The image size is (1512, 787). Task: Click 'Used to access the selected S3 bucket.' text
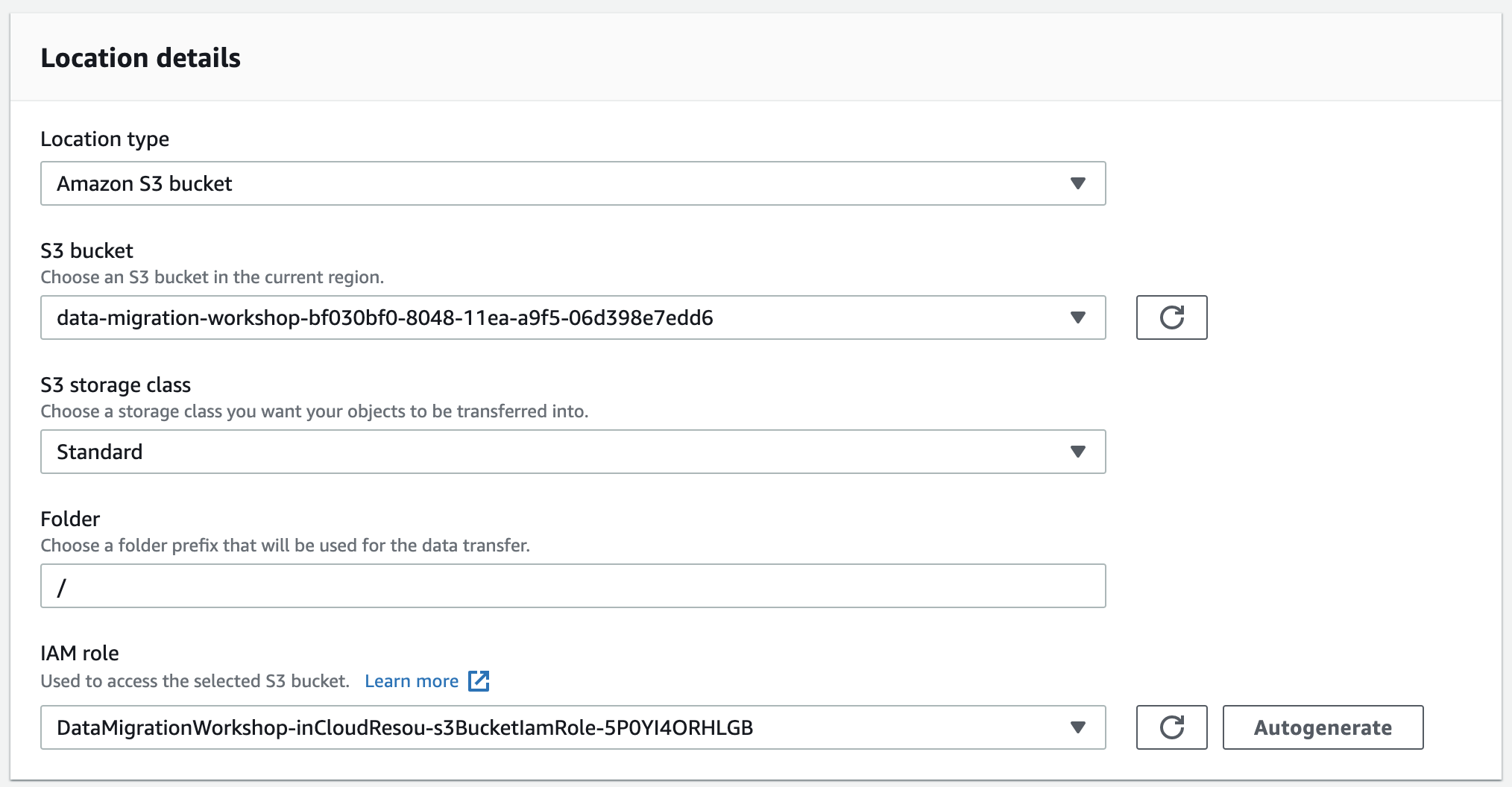click(195, 681)
